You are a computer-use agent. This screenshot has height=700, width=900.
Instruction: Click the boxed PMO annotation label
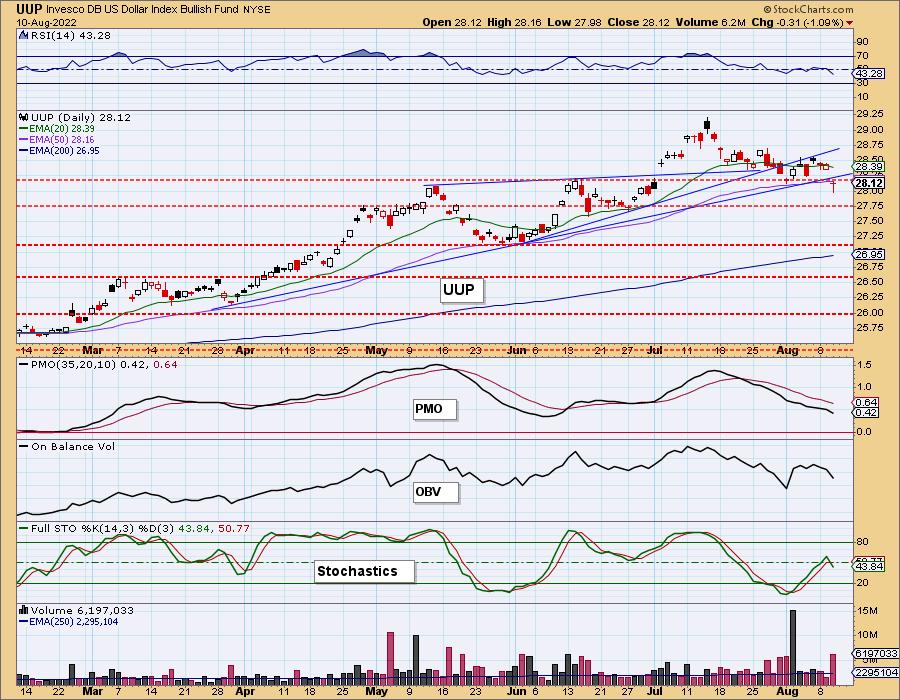(435, 409)
